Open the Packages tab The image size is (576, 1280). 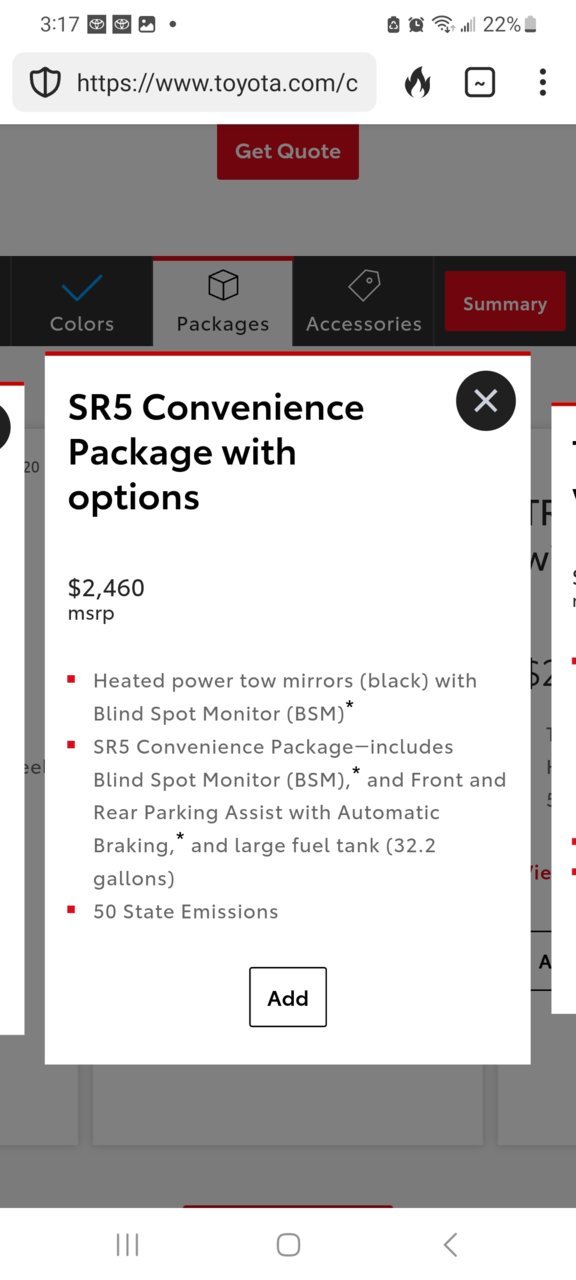tap(223, 302)
